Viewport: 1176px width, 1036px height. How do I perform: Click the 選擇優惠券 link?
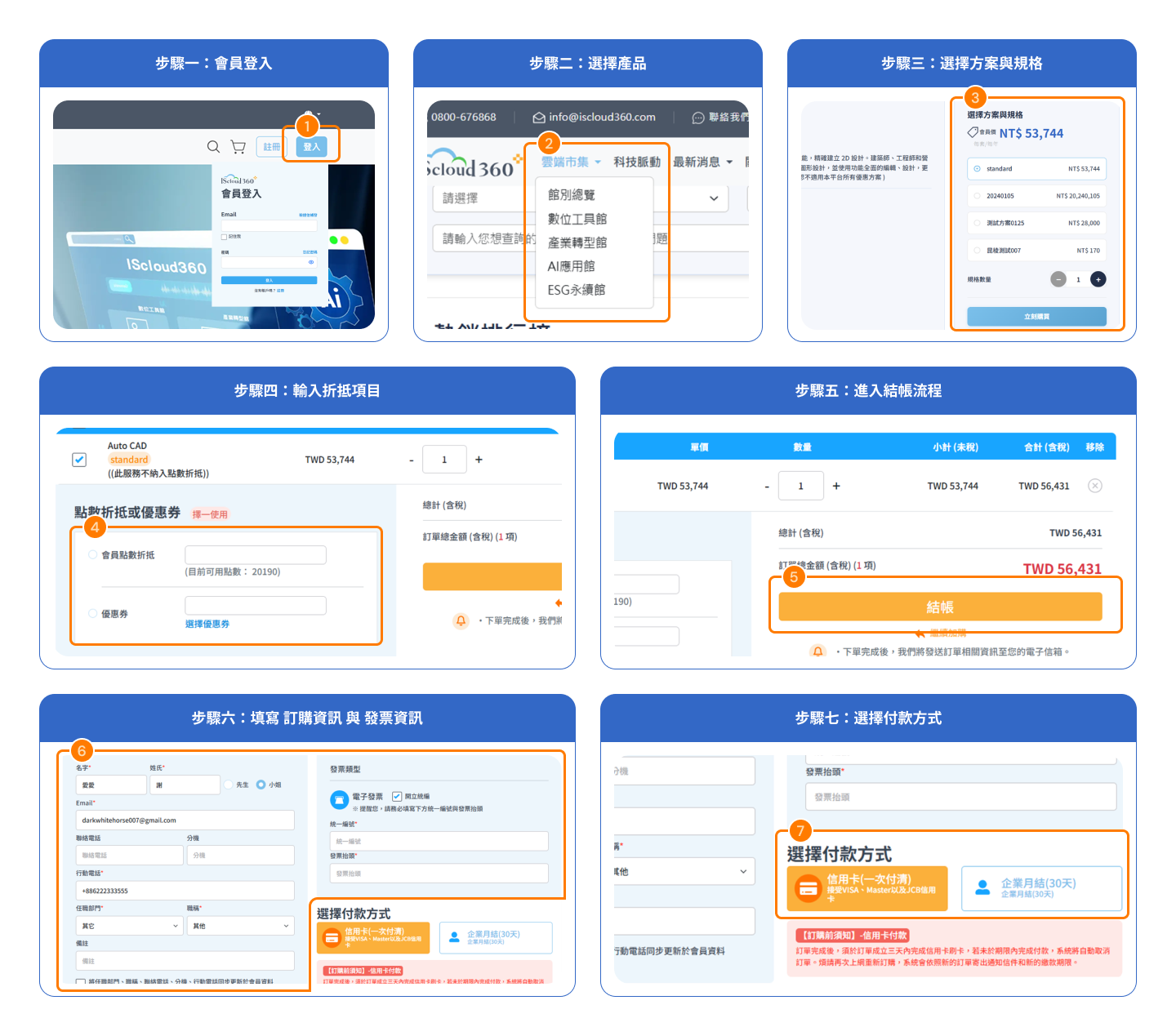point(207,624)
